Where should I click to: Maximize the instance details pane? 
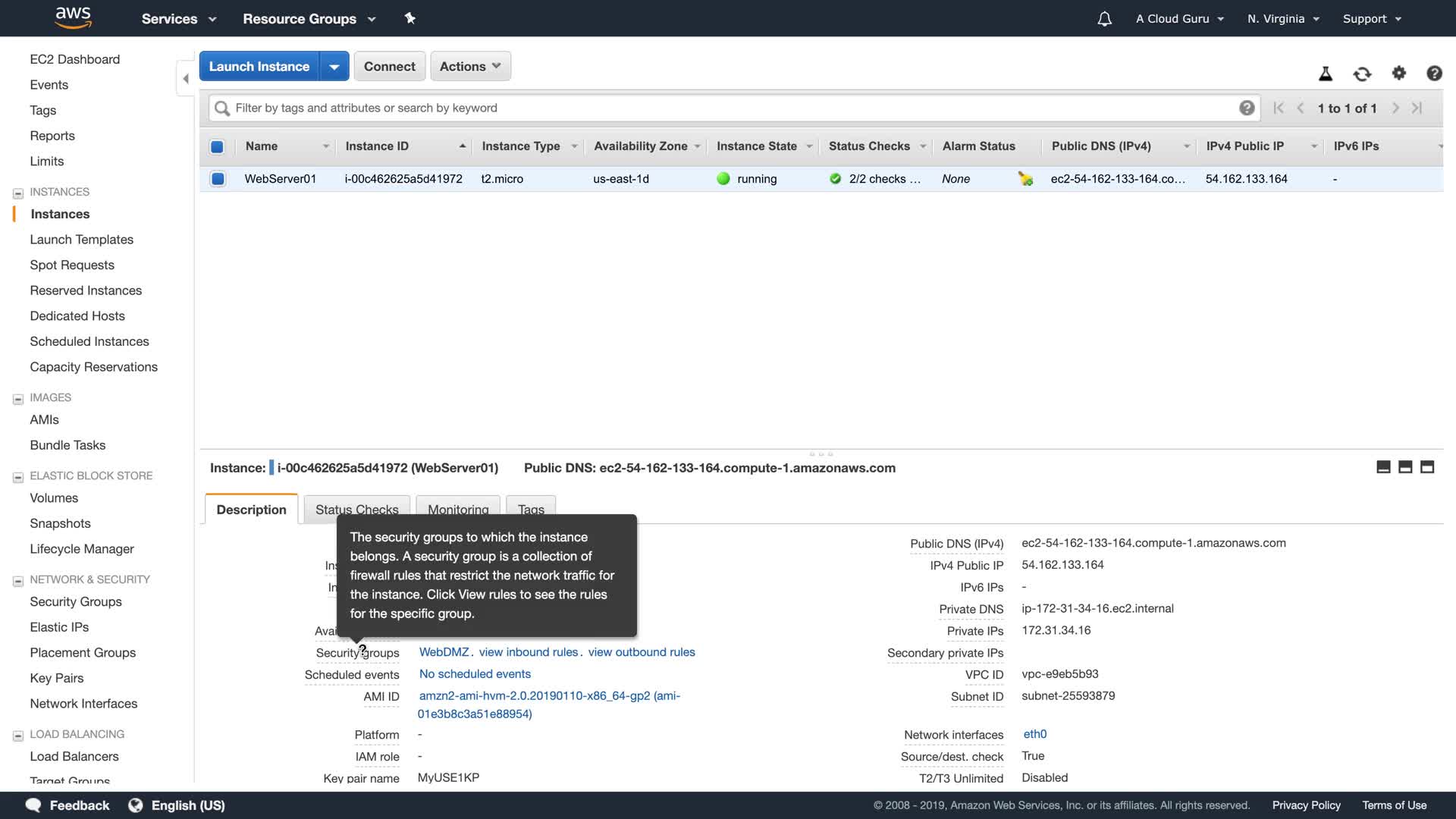(x=1427, y=467)
